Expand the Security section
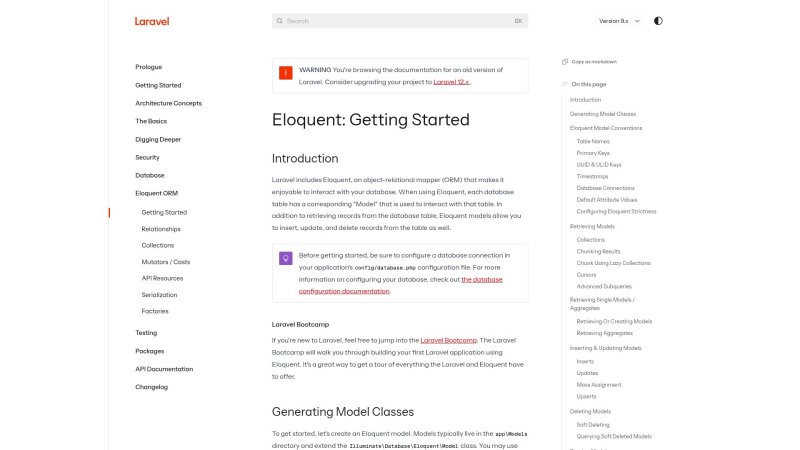The height and width of the screenshot is (450, 800). point(147,157)
